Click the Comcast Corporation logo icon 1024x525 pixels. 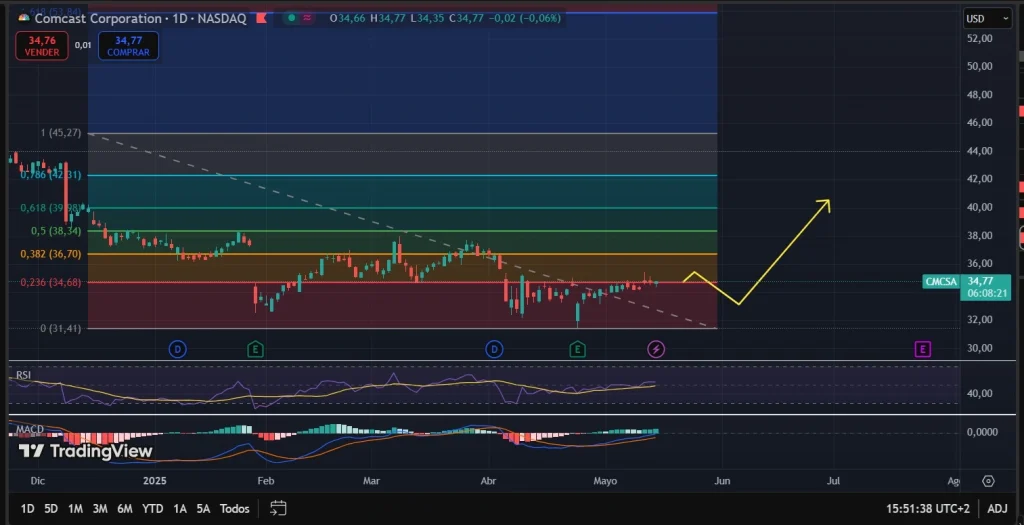(x=24, y=18)
